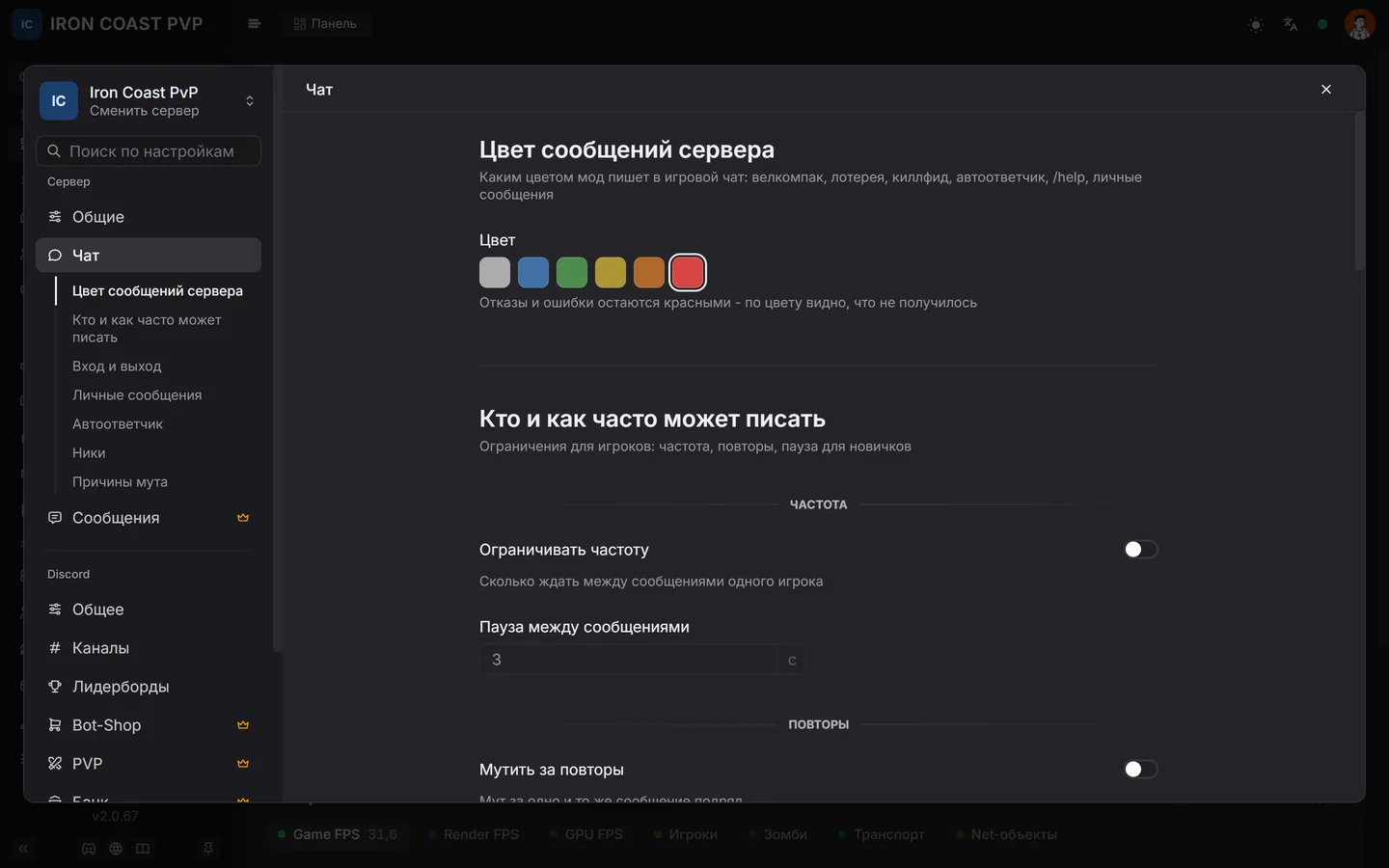Open the Панель tab in header
1389x868 pixels.
(326, 24)
